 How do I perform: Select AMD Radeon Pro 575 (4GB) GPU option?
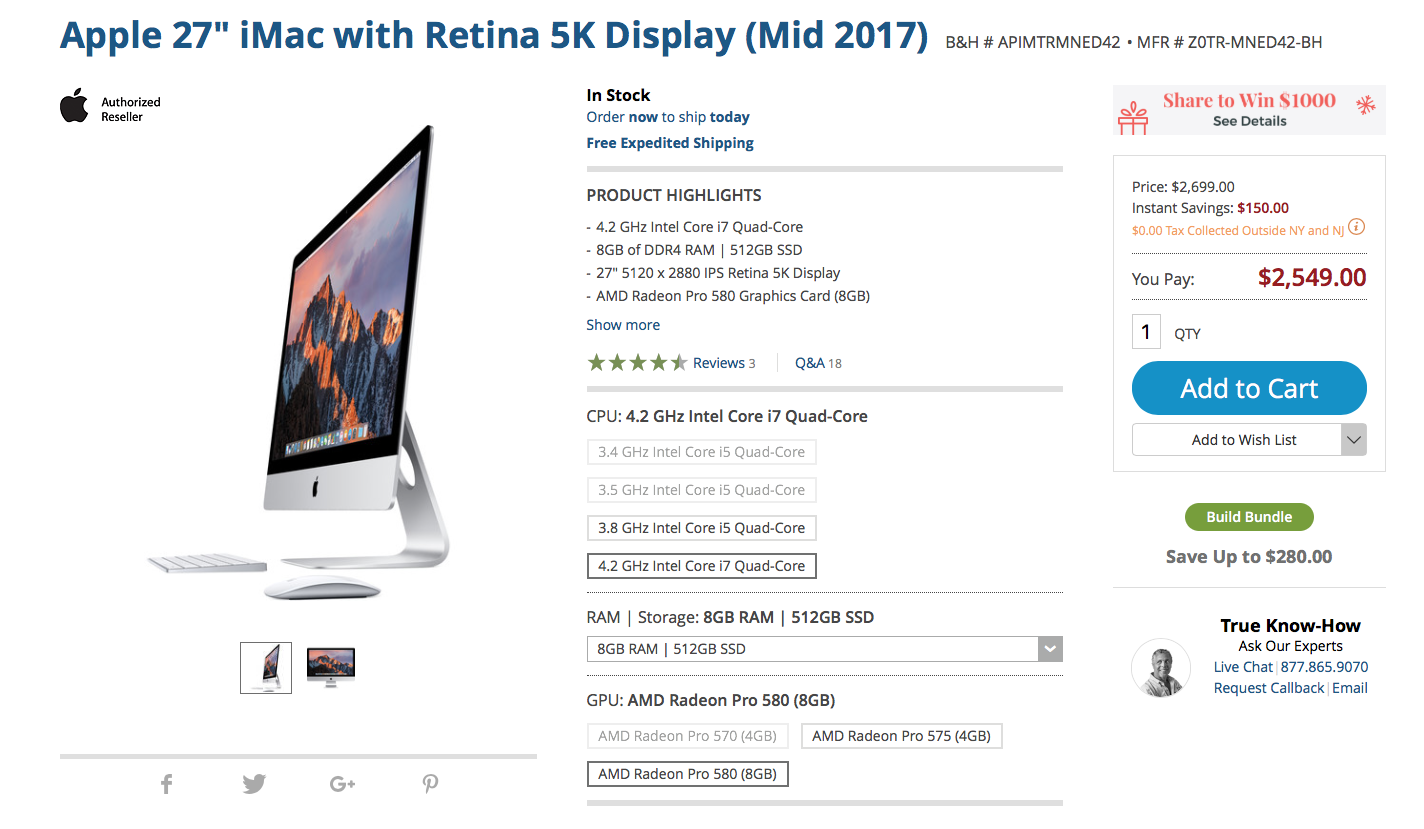[901, 736]
